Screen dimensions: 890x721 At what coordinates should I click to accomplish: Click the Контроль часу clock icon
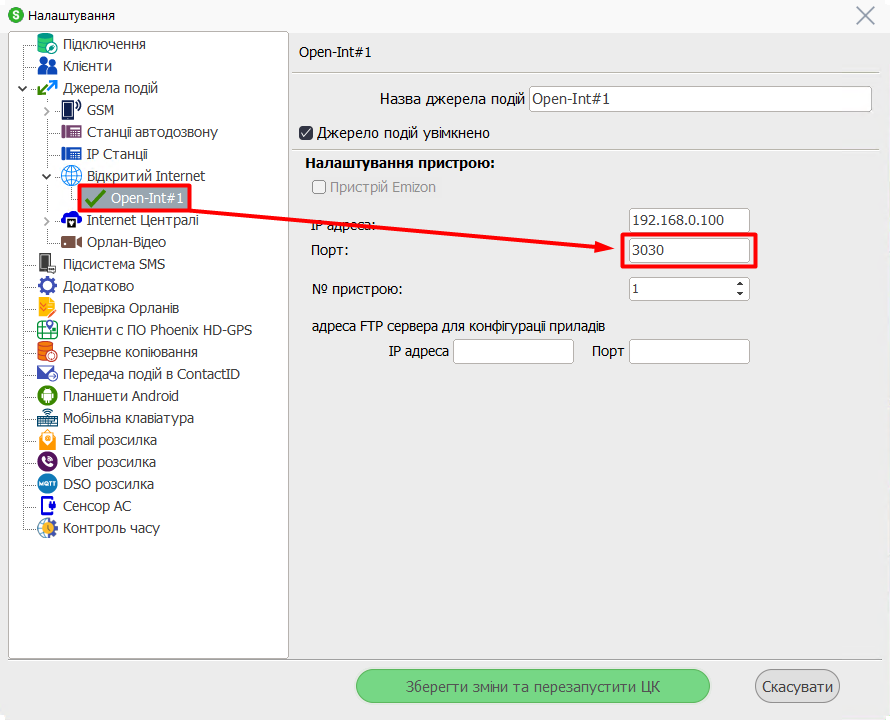47,528
